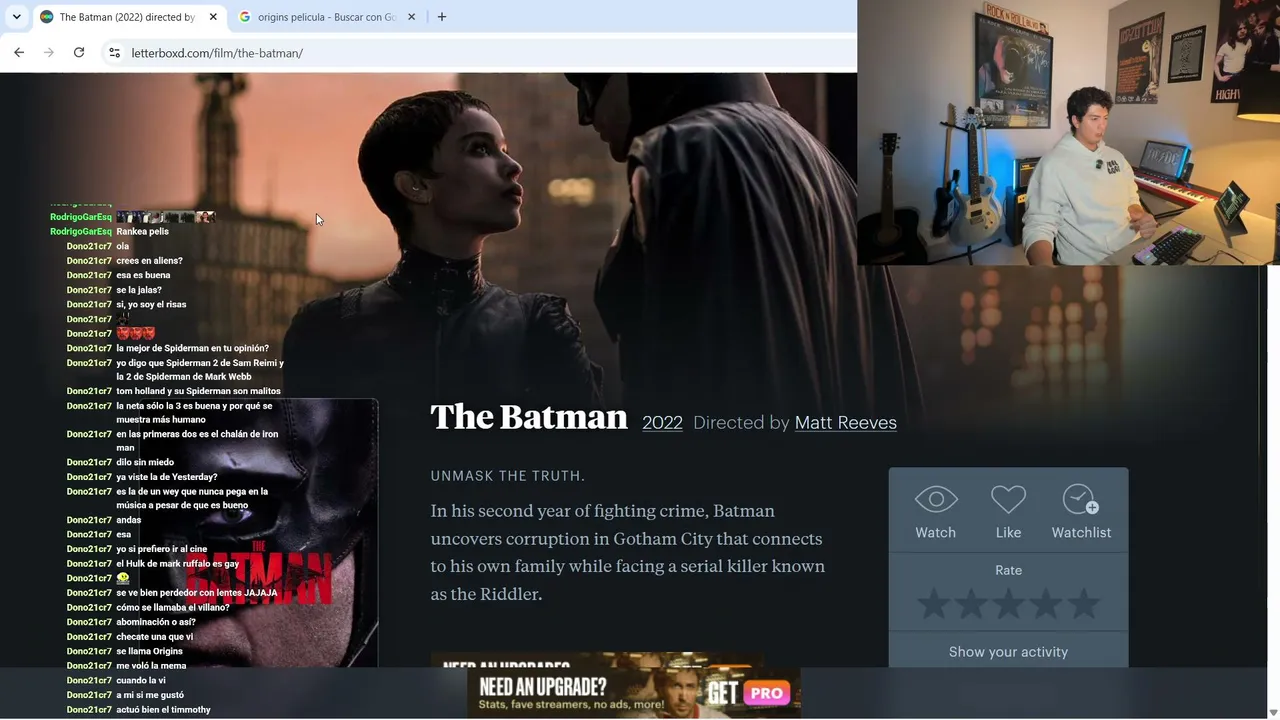The width and height of the screenshot is (1280, 720).
Task: Click chat message 'se llama Origins'
Action: tap(149, 651)
